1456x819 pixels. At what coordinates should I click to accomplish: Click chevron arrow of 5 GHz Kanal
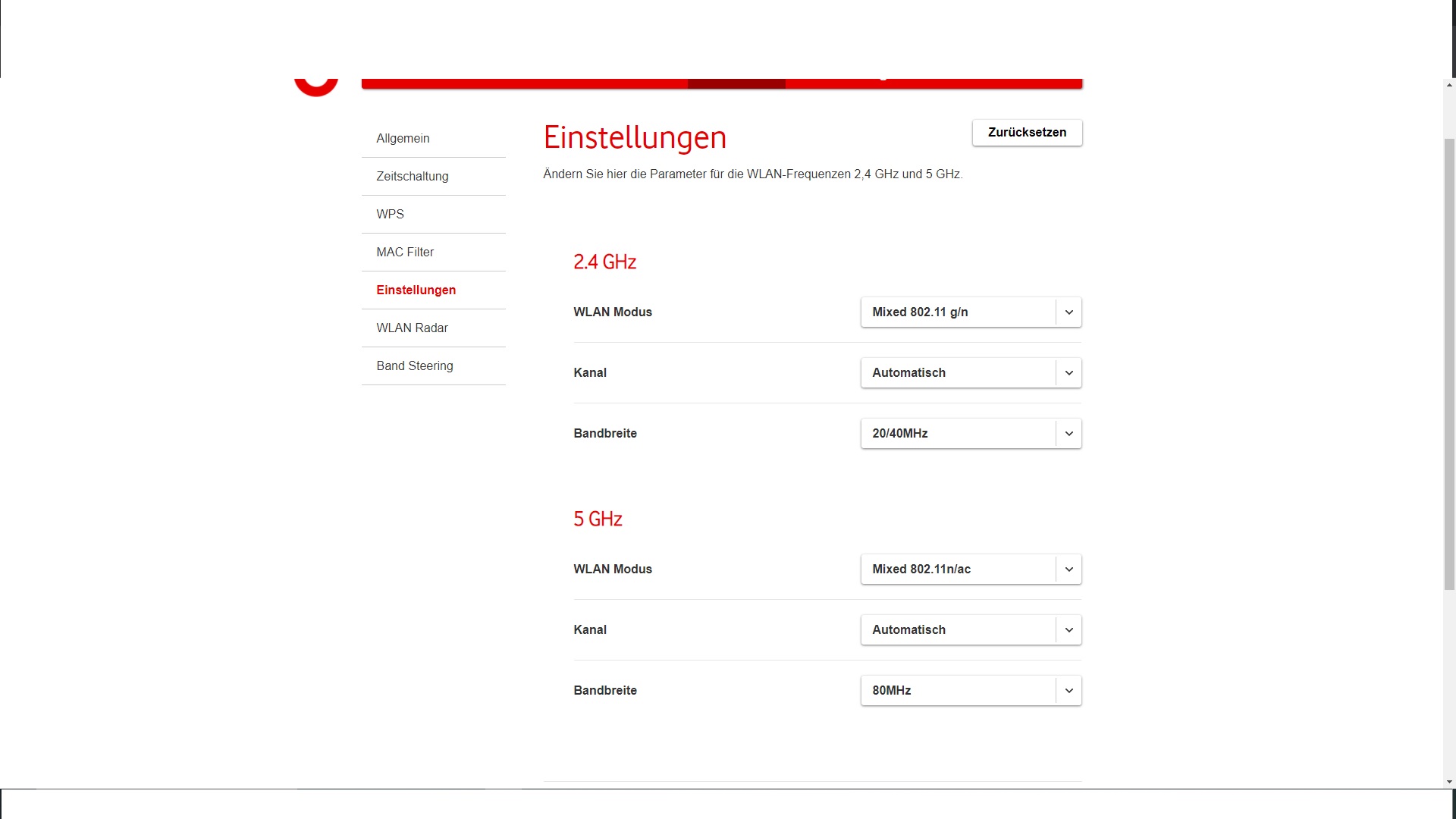point(1068,630)
